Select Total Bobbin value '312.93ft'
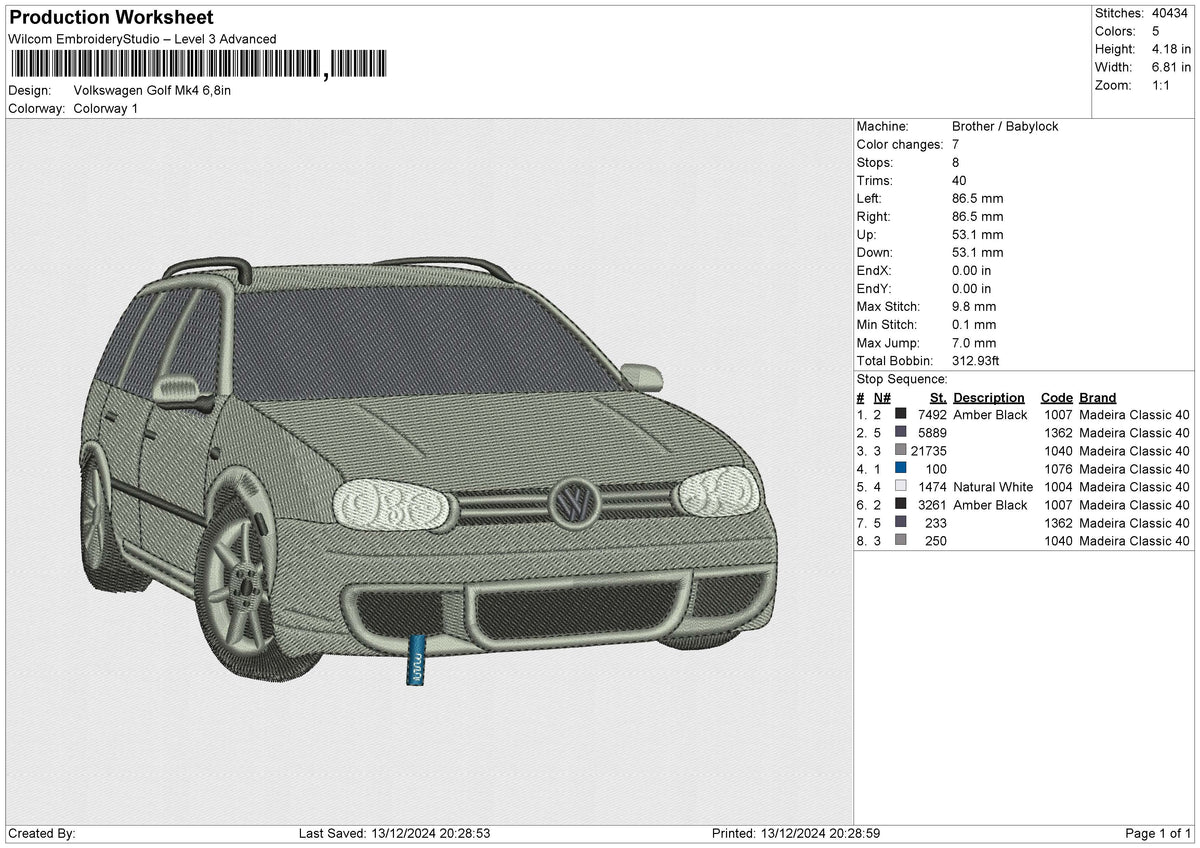 [x=976, y=360]
